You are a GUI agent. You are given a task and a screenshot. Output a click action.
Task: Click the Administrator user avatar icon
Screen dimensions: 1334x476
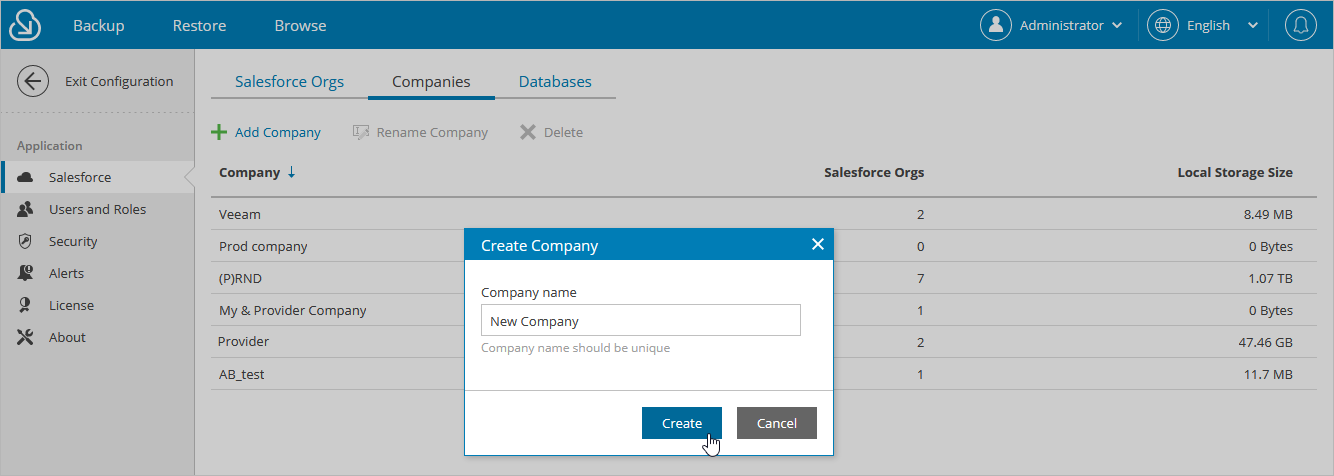point(996,25)
